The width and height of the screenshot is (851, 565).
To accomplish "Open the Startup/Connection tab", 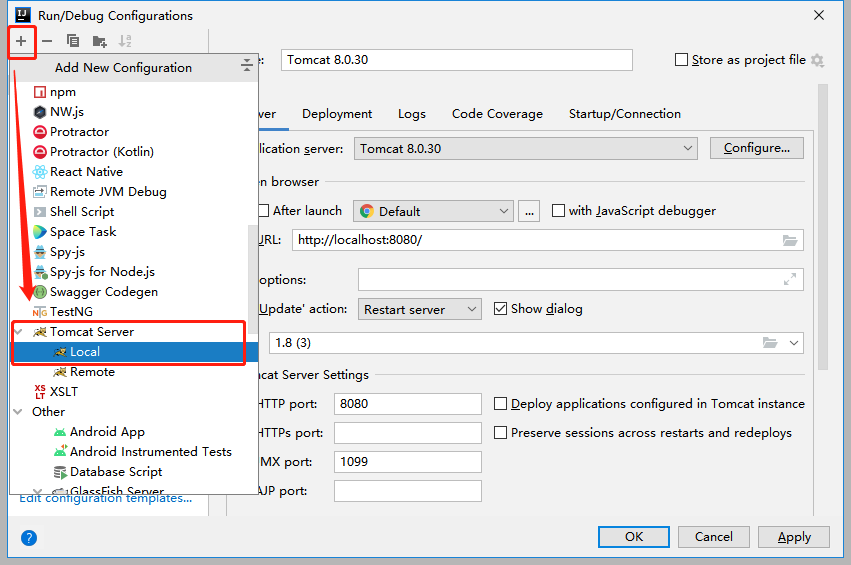I will (x=625, y=114).
